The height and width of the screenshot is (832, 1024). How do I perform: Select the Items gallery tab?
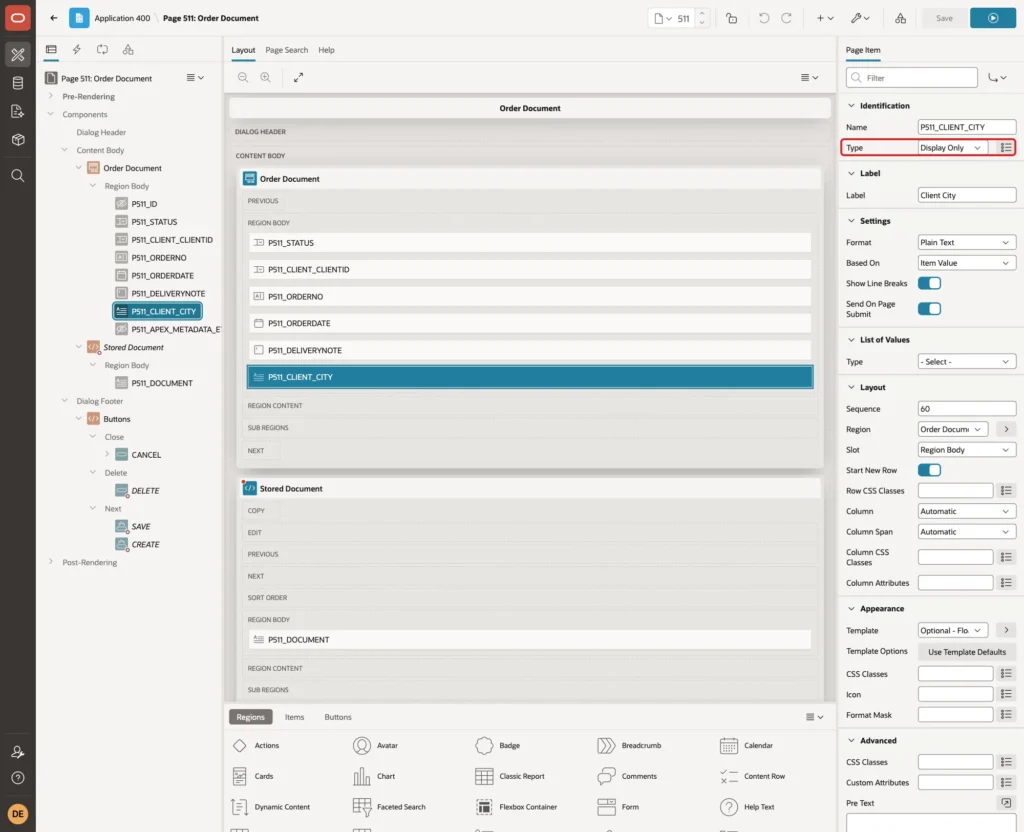[295, 717]
